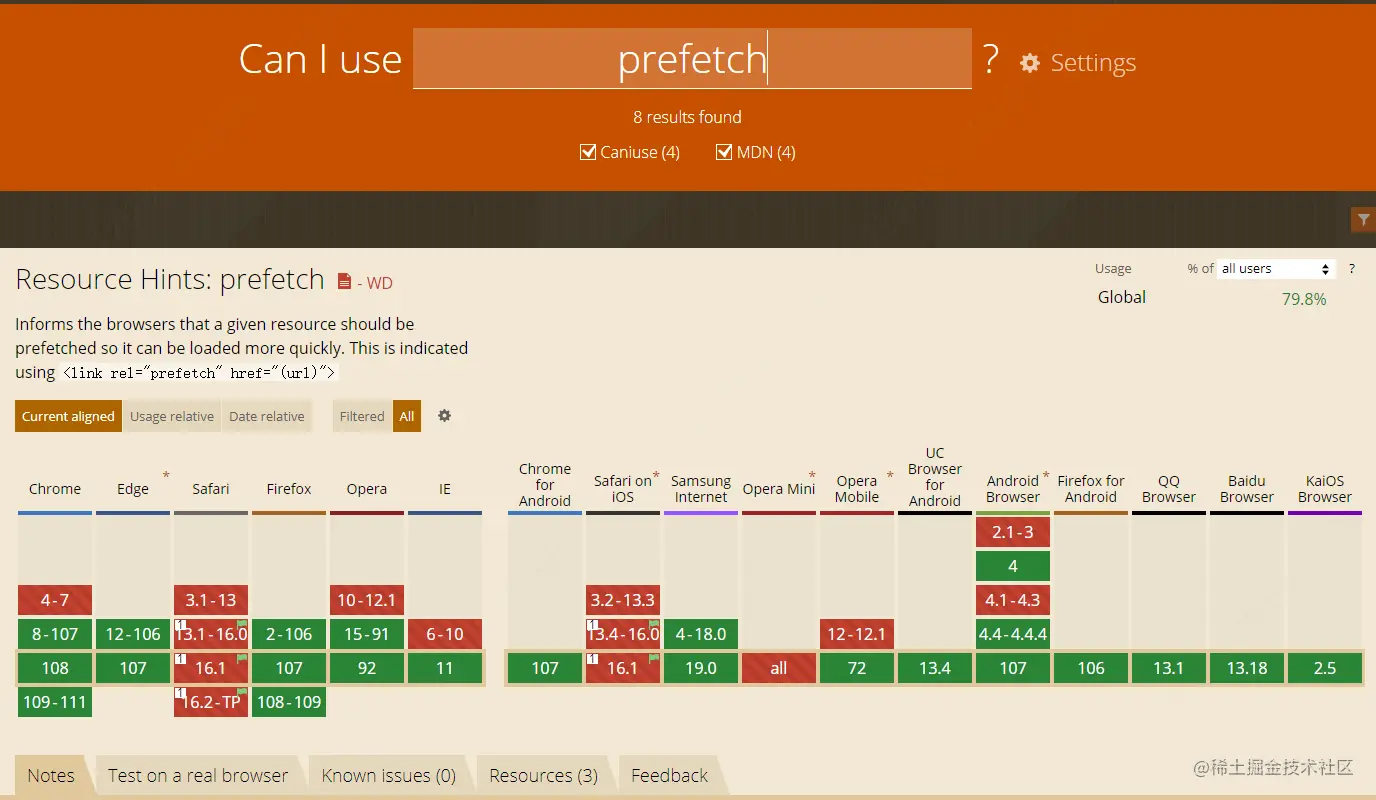Click Samsung Internet 4-18.0 cell
This screenshot has width=1376, height=800.
(x=701, y=634)
